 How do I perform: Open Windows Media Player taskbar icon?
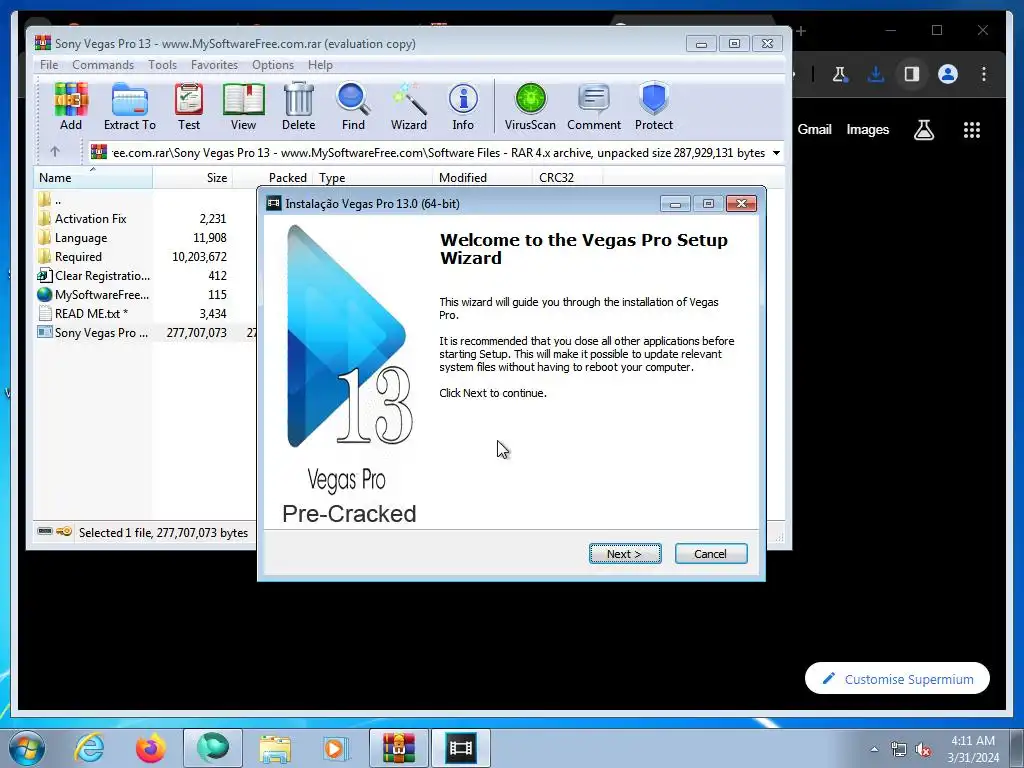click(x=336, y=748)
